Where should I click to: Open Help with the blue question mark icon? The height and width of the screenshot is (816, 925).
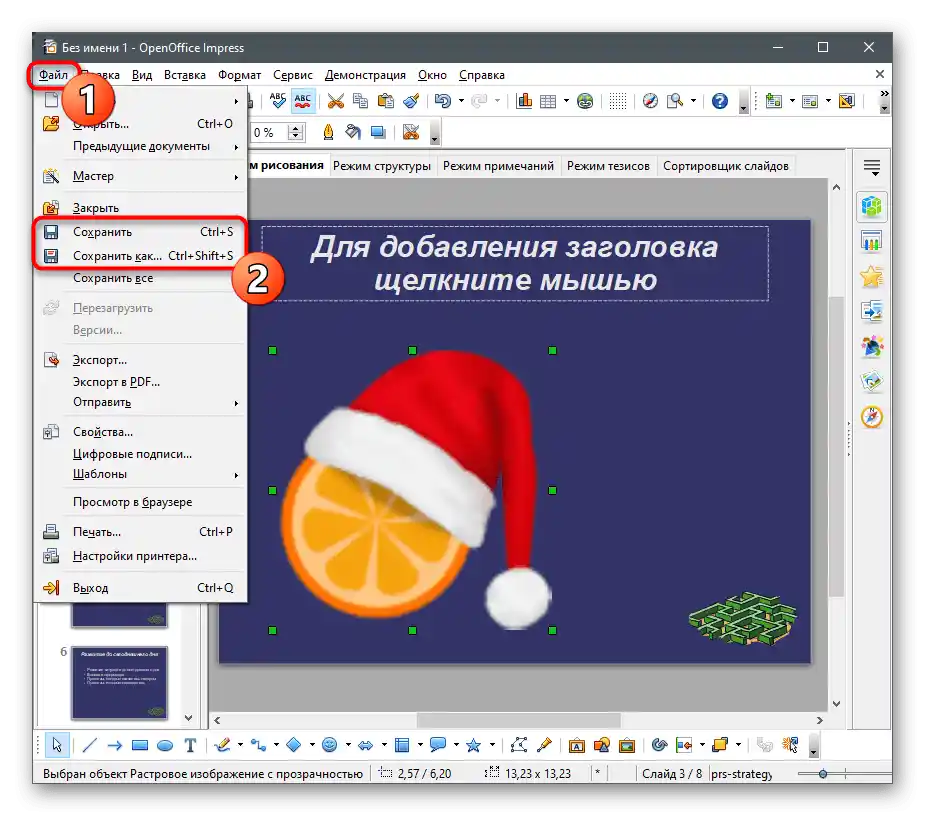point(720,101)
